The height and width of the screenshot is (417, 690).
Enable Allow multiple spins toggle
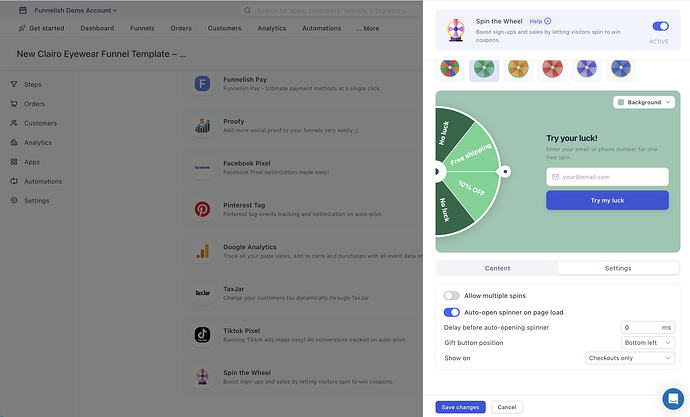(451, 296)
